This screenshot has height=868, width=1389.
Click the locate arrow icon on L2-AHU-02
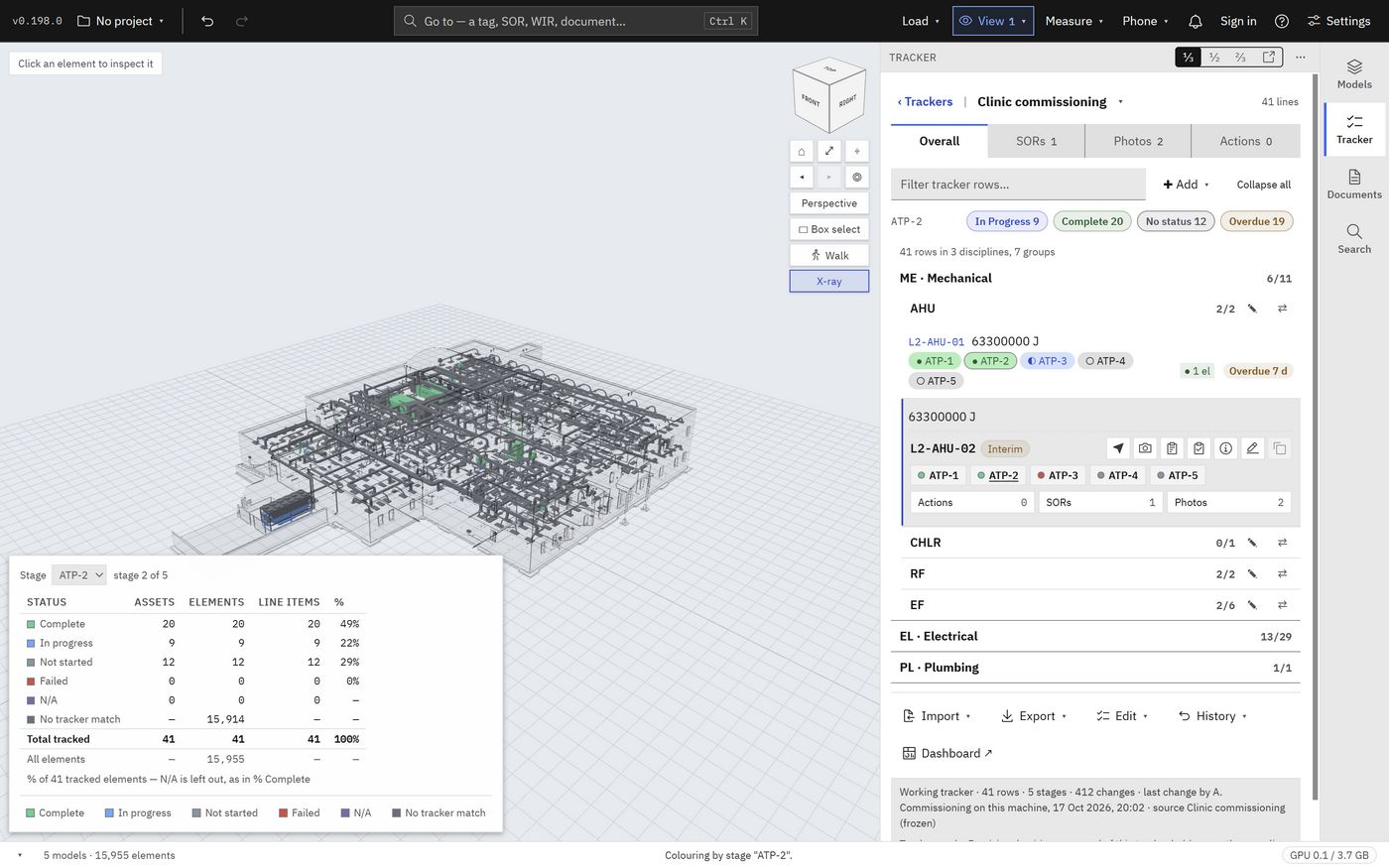tap(1118, 448)
